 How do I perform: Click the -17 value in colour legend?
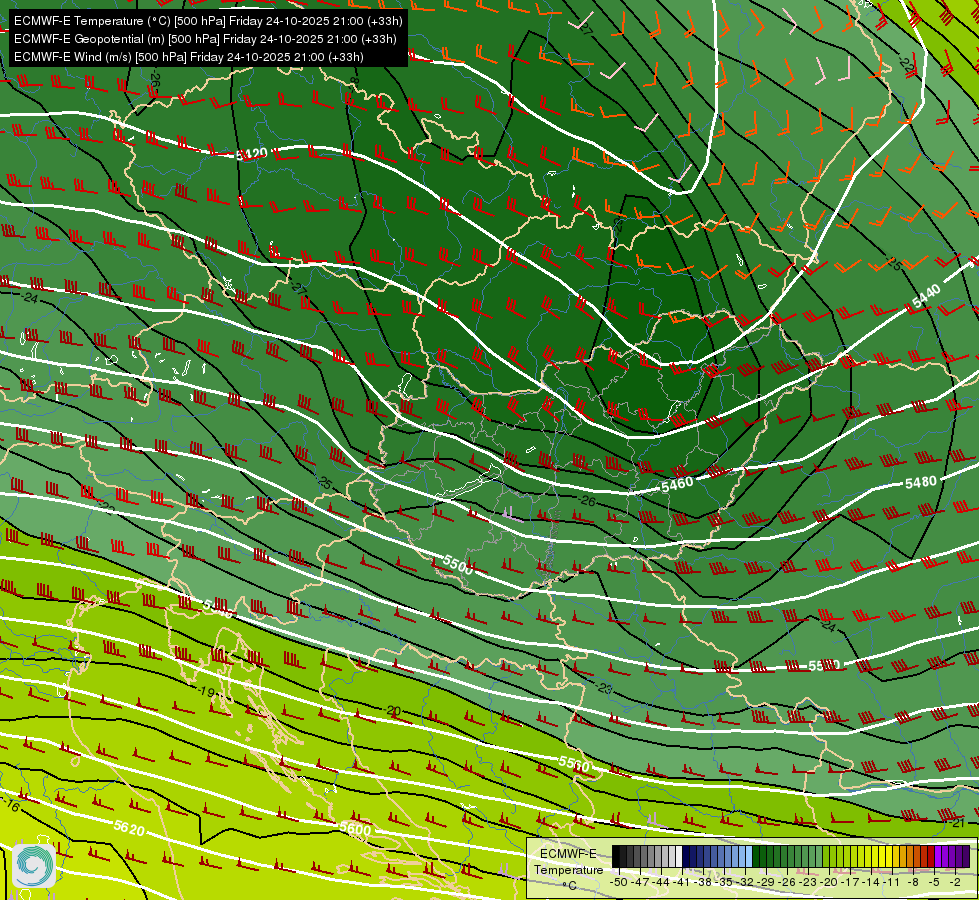pyautogui.click(x=850, y=882)
